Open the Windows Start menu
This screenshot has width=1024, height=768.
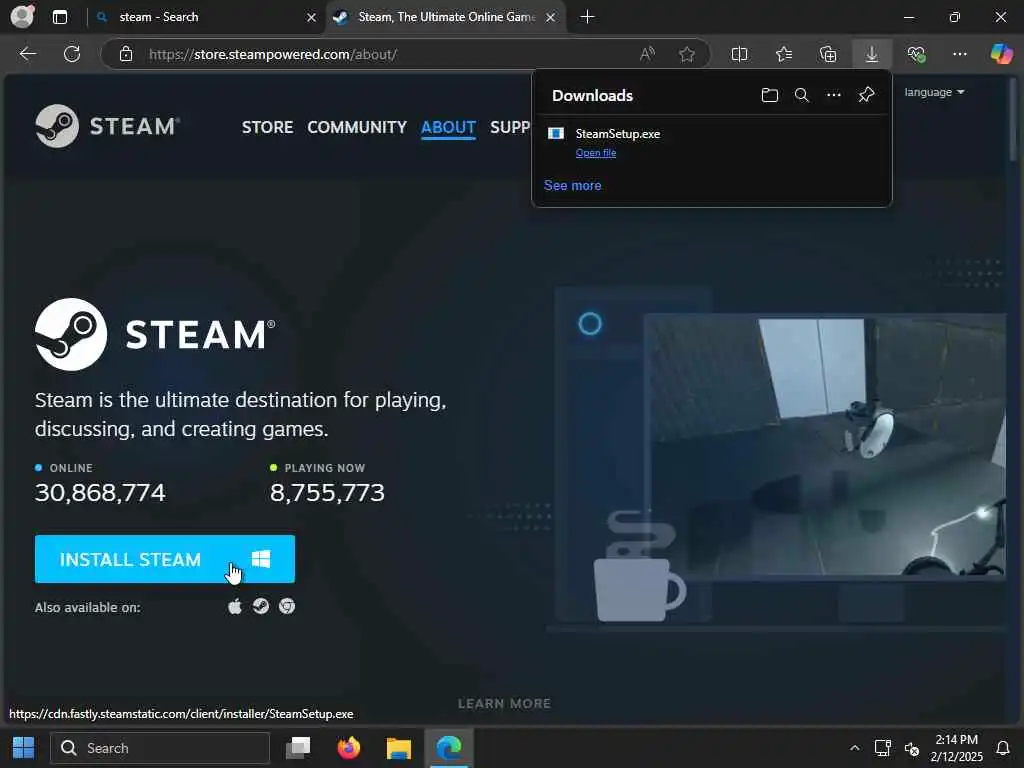tap(24, 748)
